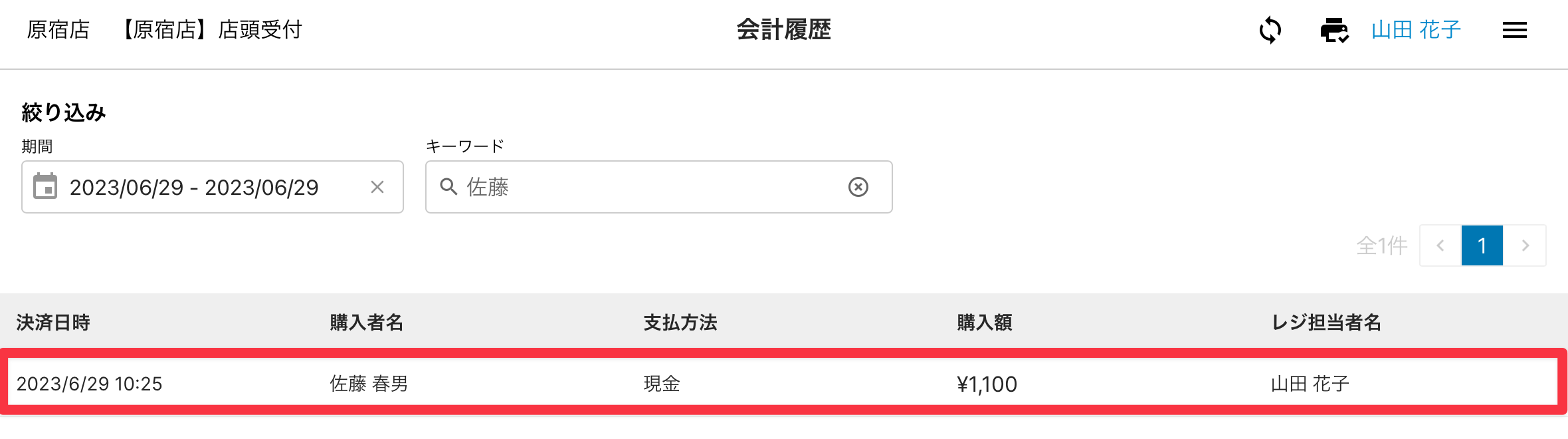The height and width of the screenshot is (439, 1568).
Task: Click the 支払方法 column header
Action: 680,323
